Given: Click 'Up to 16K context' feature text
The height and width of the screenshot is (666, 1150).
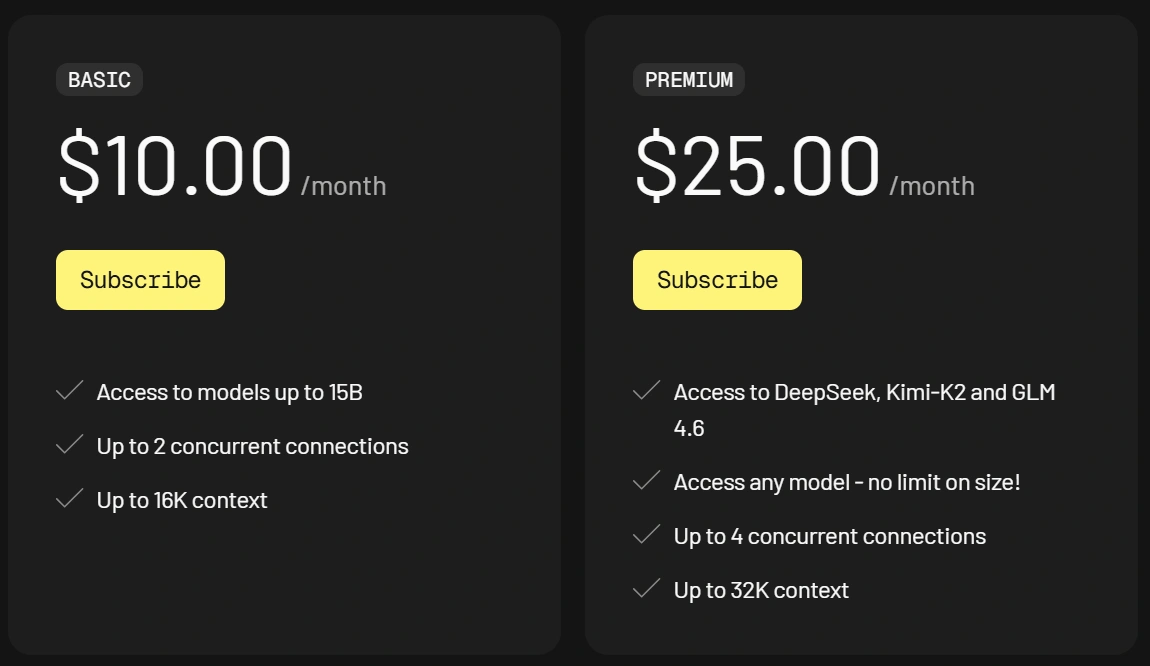Looking at the screenshot, I should click(x=182, y=500).
